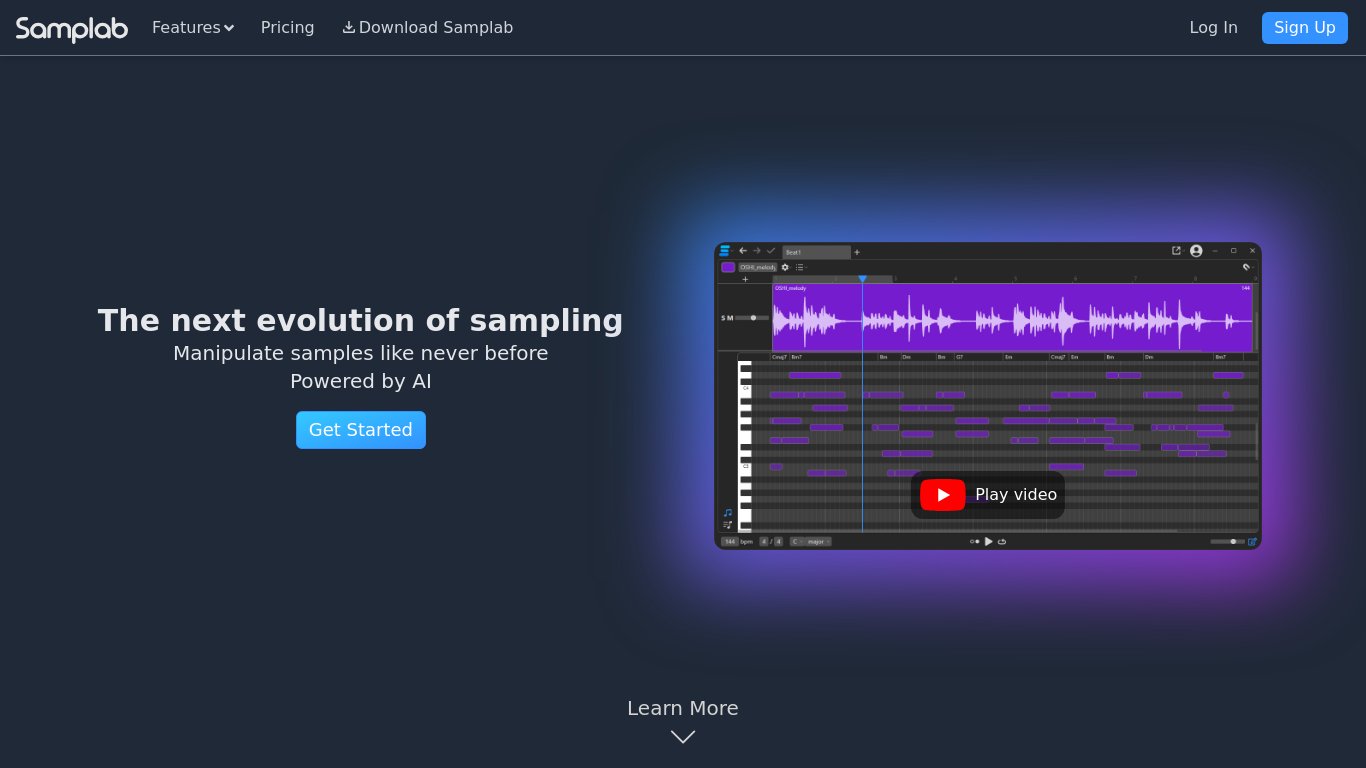1366x768 pixels.
Task: Expand the Features dropdown menu
Action: (x=193, y=28)
